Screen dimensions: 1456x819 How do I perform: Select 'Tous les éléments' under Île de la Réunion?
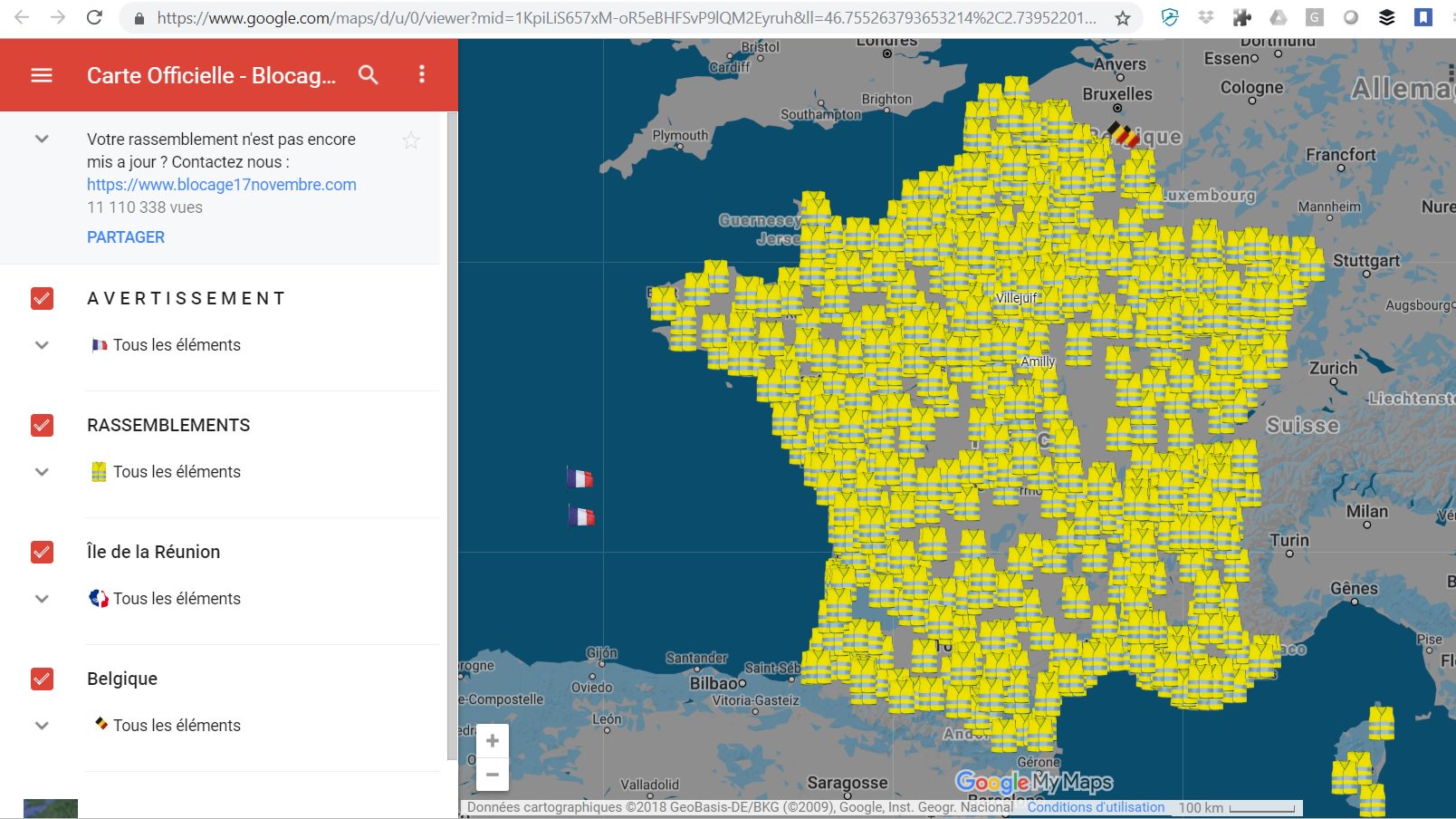[x=177, y=599]
